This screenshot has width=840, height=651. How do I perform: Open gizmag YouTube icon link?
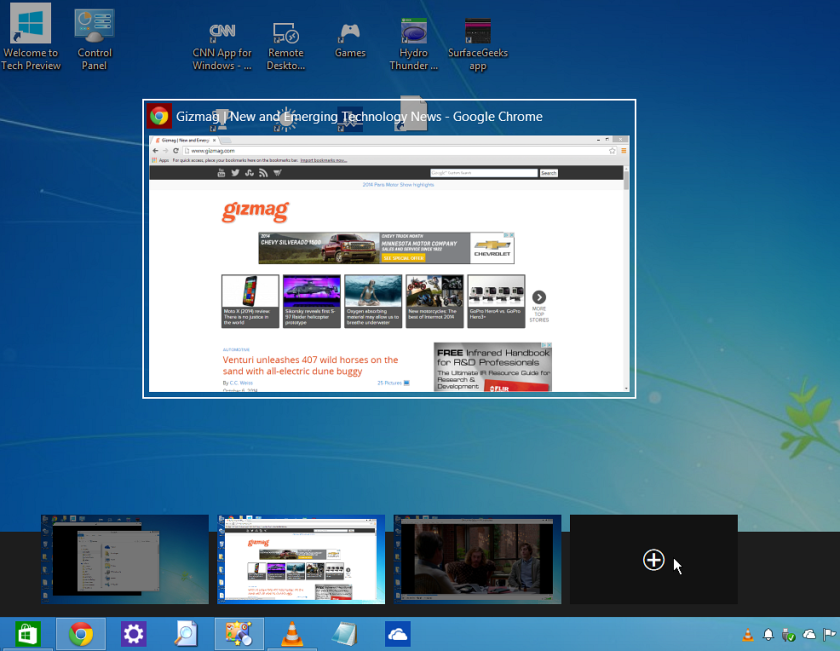[x=221, y=173]
